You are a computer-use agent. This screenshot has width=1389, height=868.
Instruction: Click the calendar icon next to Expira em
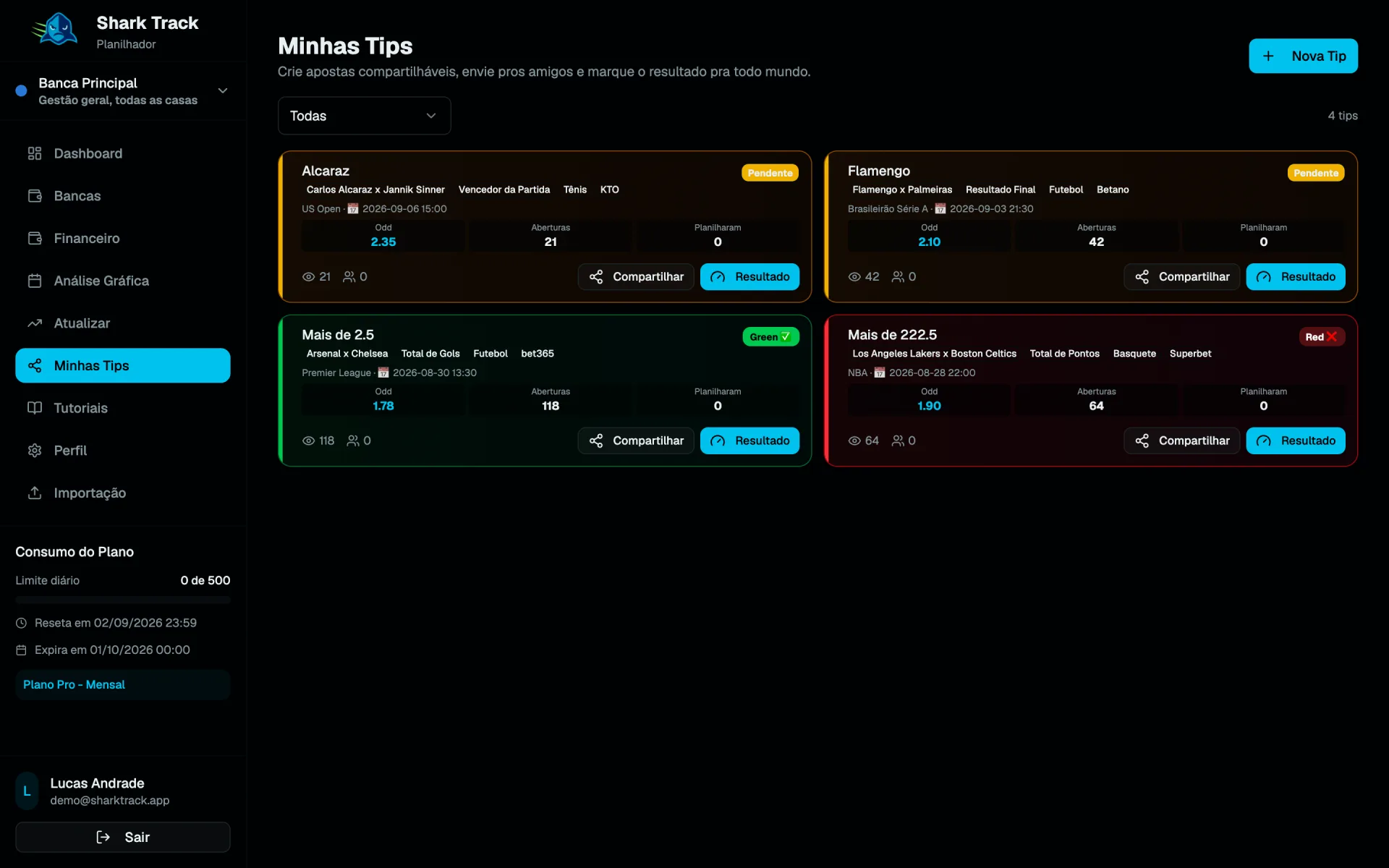tap(22, 650)
